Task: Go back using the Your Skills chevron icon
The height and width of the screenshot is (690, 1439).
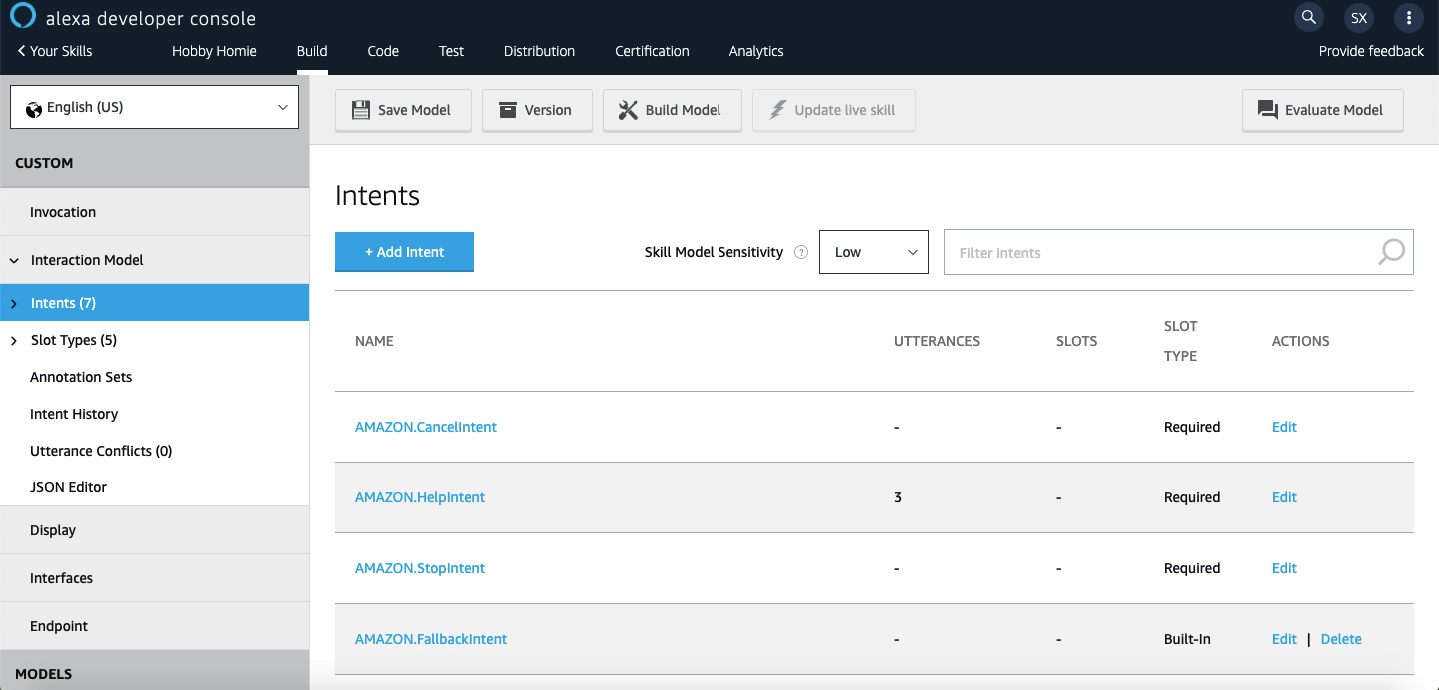Action: [21, 51]
